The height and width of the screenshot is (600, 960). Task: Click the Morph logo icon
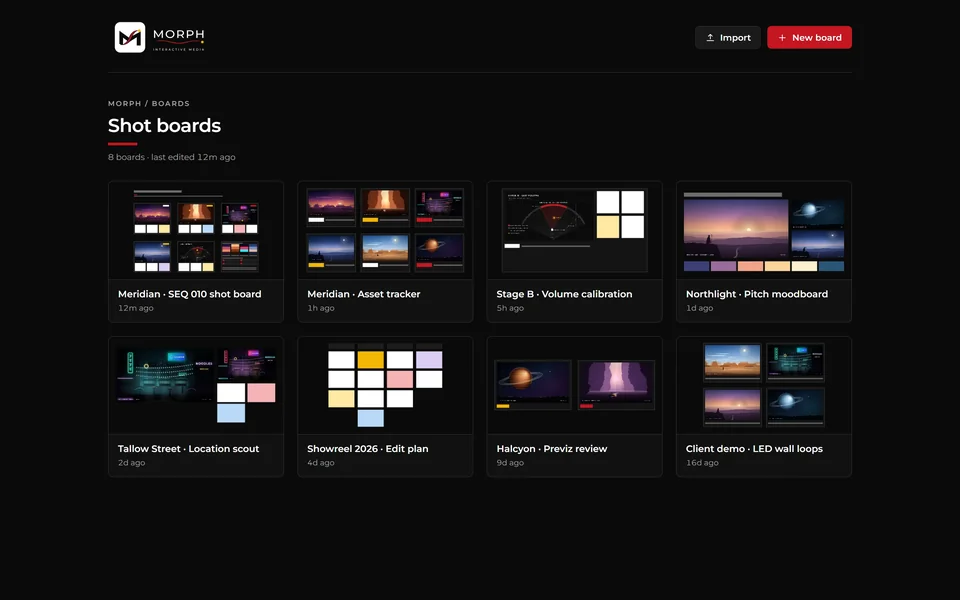click(x=130, y=37)
